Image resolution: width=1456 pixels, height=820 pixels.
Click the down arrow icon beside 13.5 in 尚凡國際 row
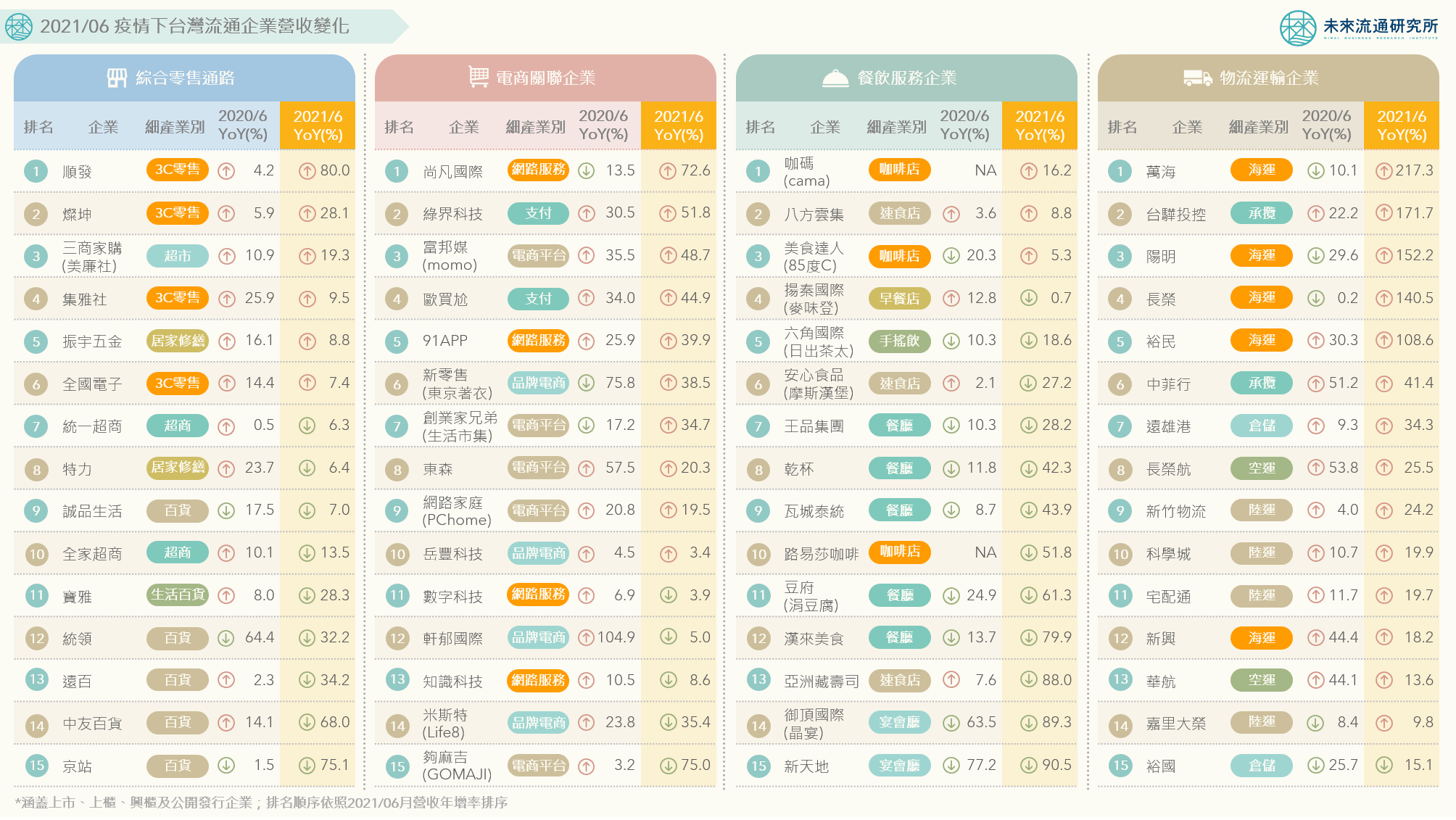[x=587, y=170]
